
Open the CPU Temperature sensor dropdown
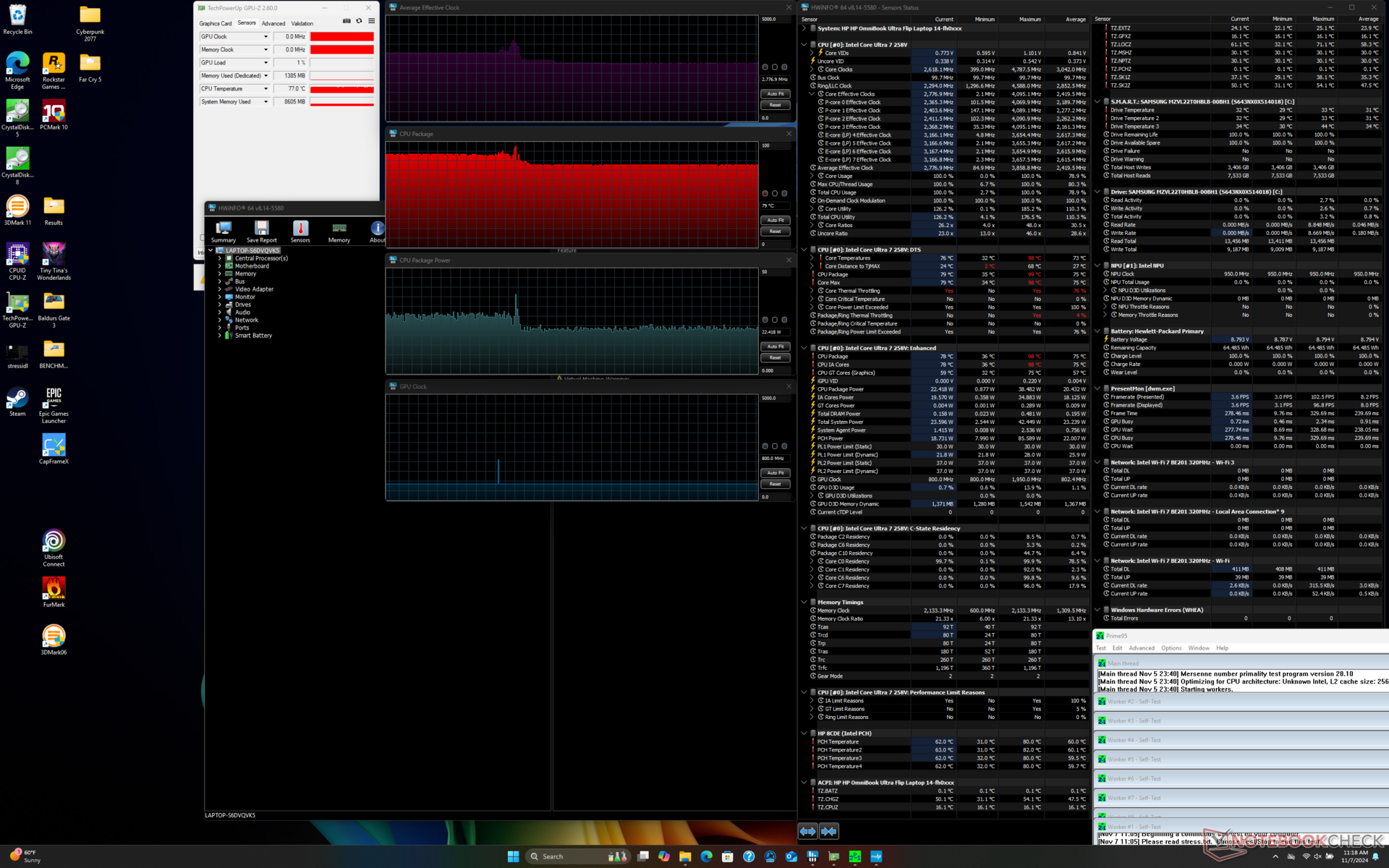point(266,89)
